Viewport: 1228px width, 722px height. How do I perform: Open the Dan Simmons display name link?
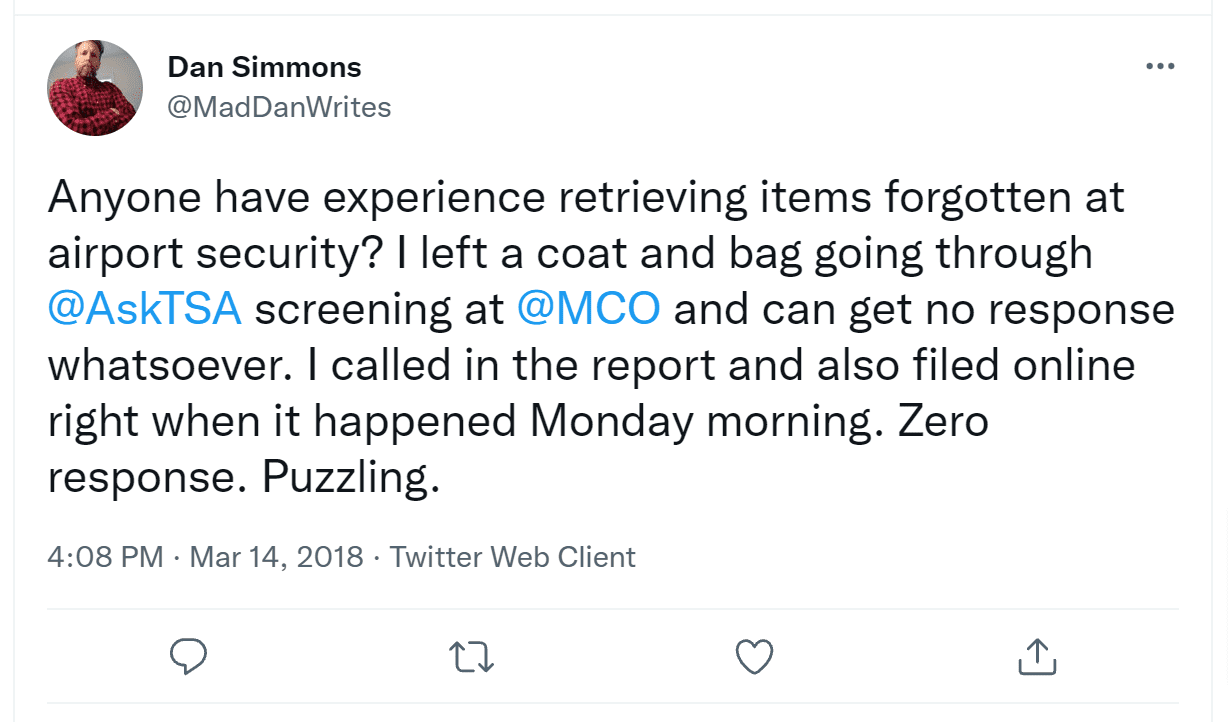[264, 68]
